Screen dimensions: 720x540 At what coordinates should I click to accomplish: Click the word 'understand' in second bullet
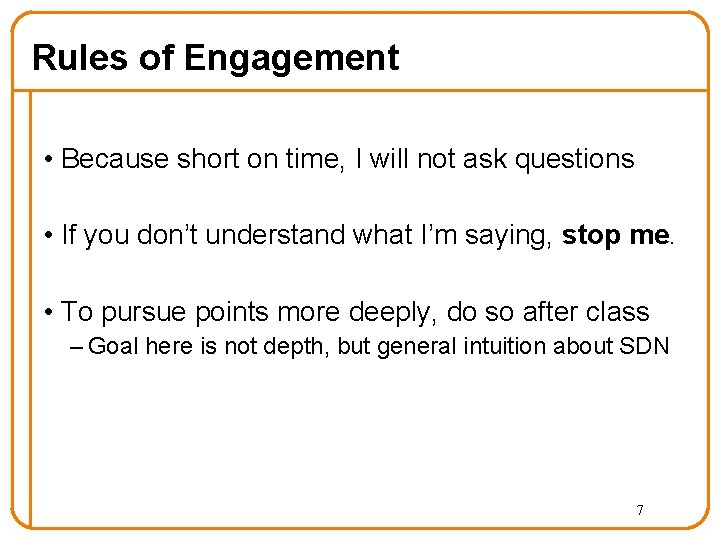(275, 235)
